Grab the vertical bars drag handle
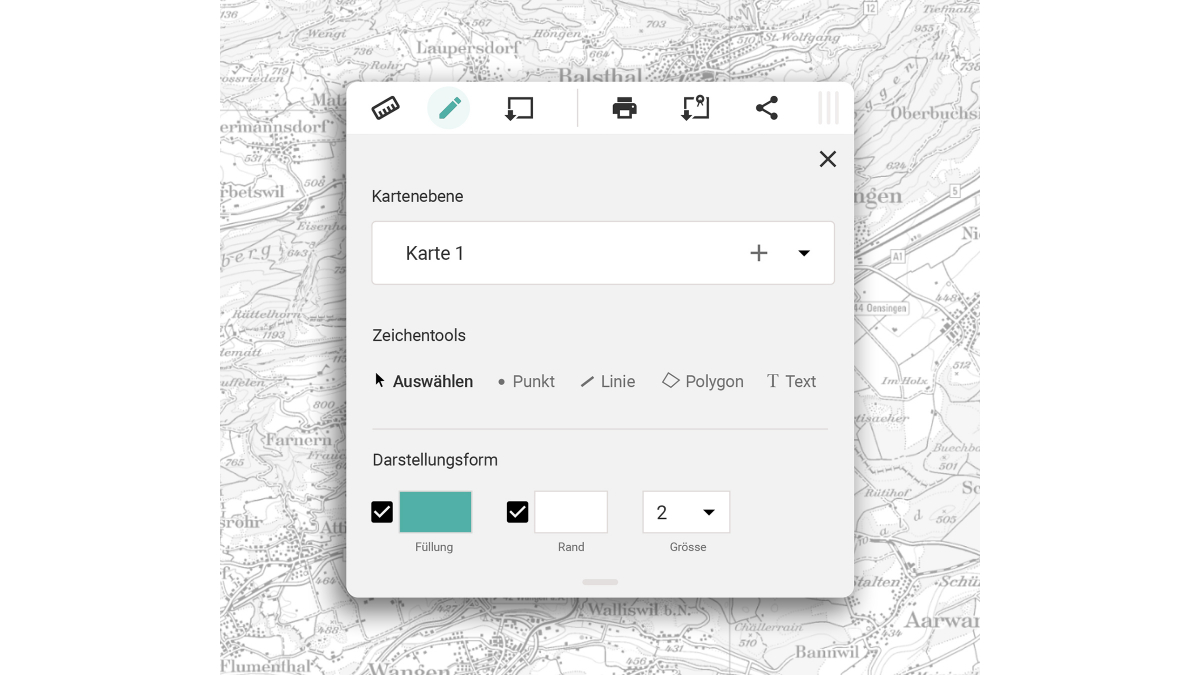 [x=828, y=108]
